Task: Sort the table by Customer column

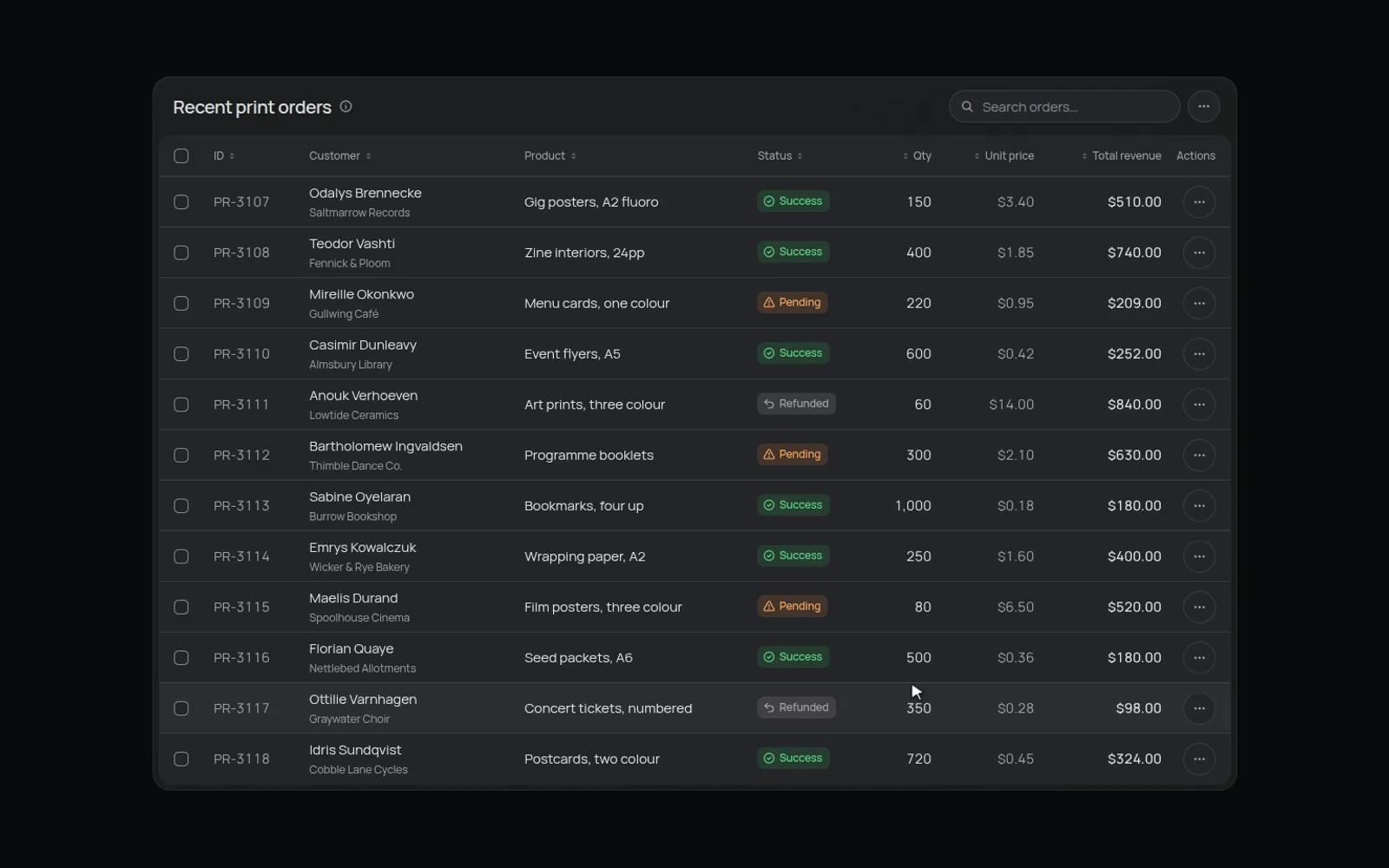Action: pos(340,156)
